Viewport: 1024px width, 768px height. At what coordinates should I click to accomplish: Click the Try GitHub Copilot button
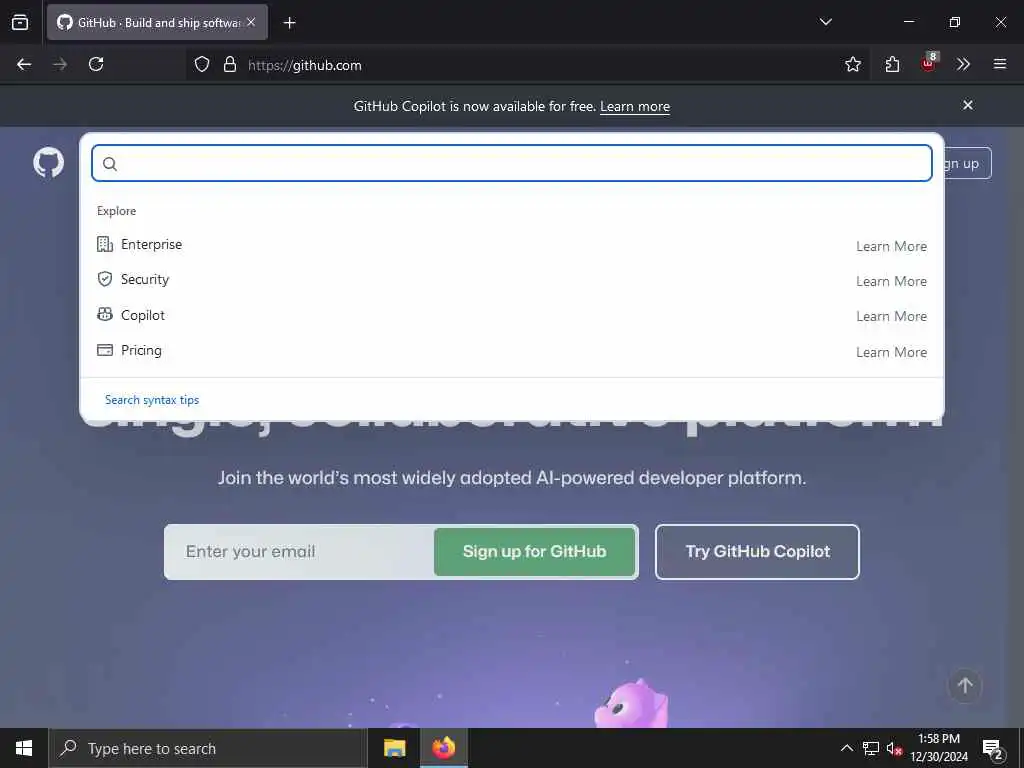click(x=757, y=552)
